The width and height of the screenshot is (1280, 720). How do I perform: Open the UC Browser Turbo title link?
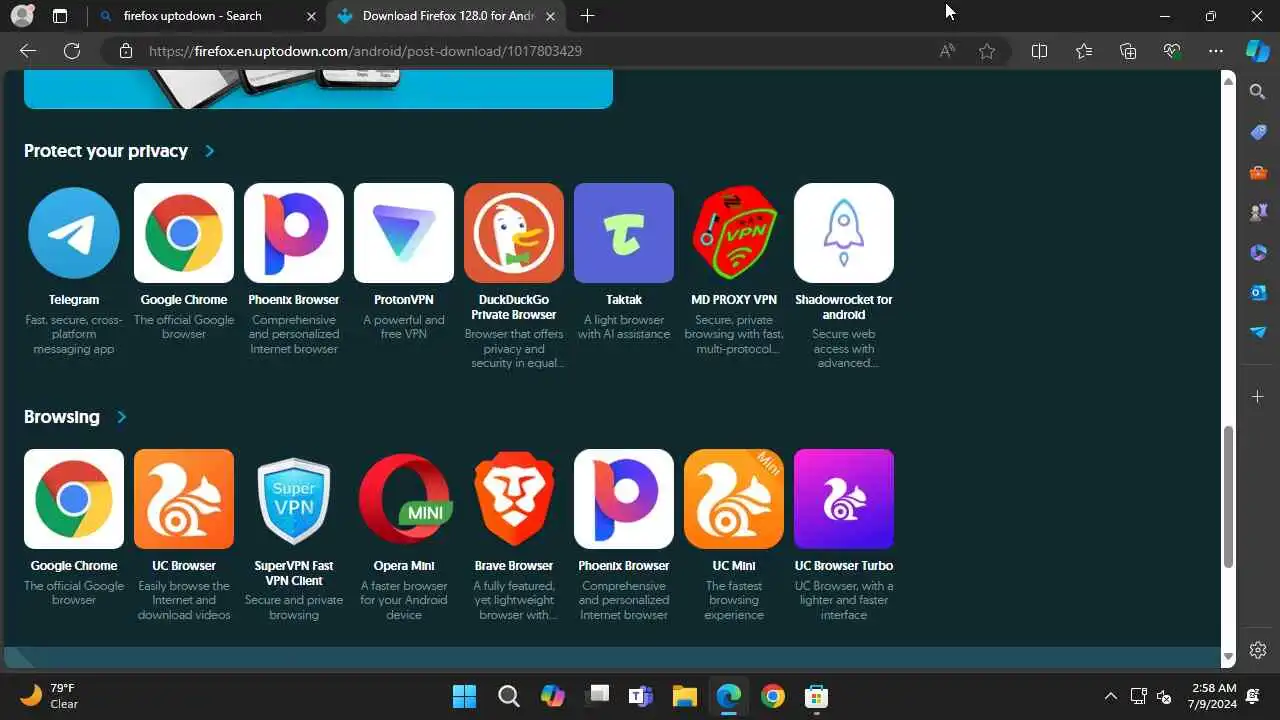844,566
